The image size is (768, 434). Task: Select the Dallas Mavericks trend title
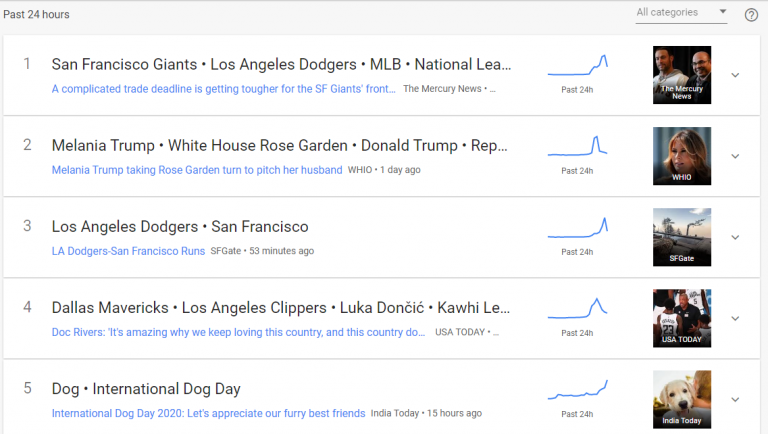tap(281, 308)
